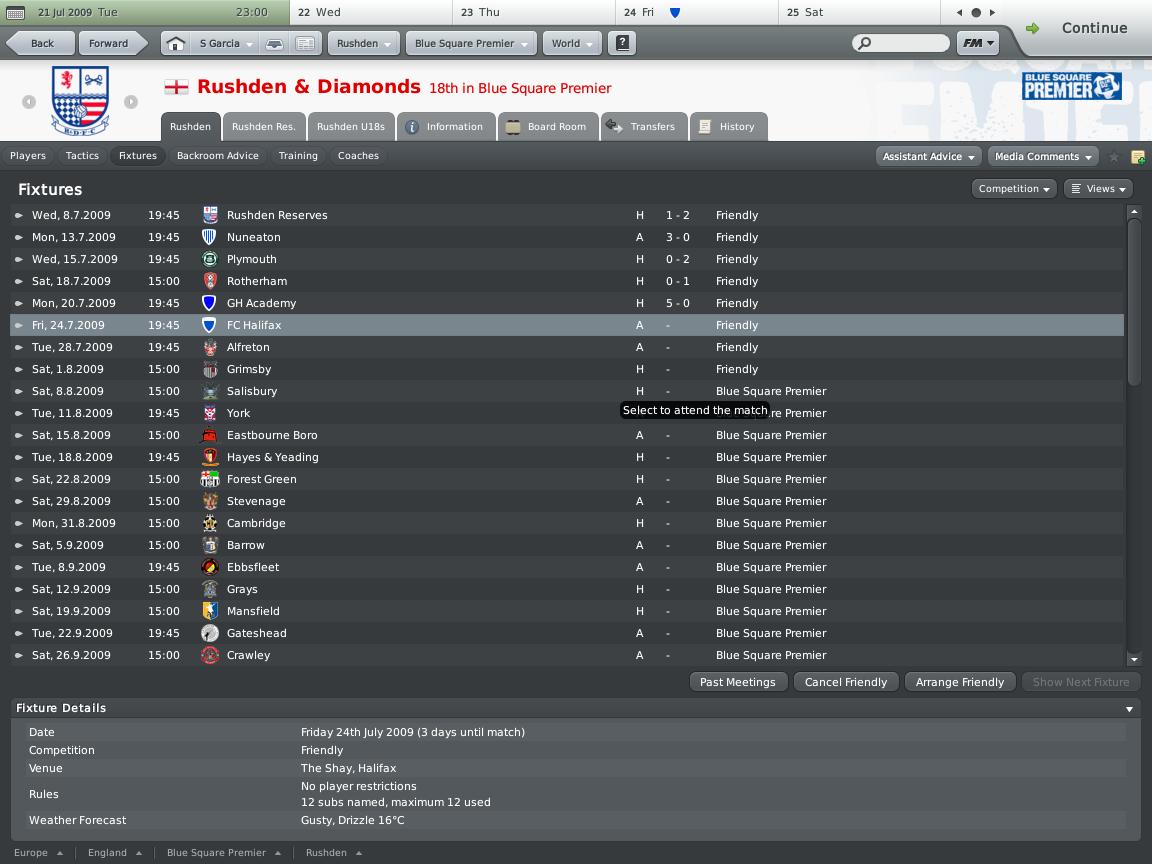Click the Arrange Friendly button
The width and height of the screenshot is (1152, 864).
pyautogui.click(x=960, y=682)
